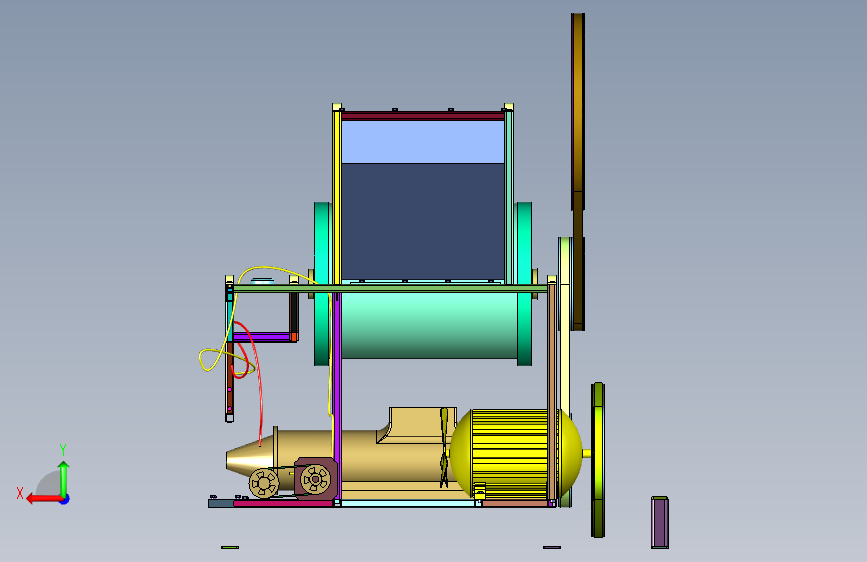Select the right cyan drum flange
The image size is (867, 562).
524,283
